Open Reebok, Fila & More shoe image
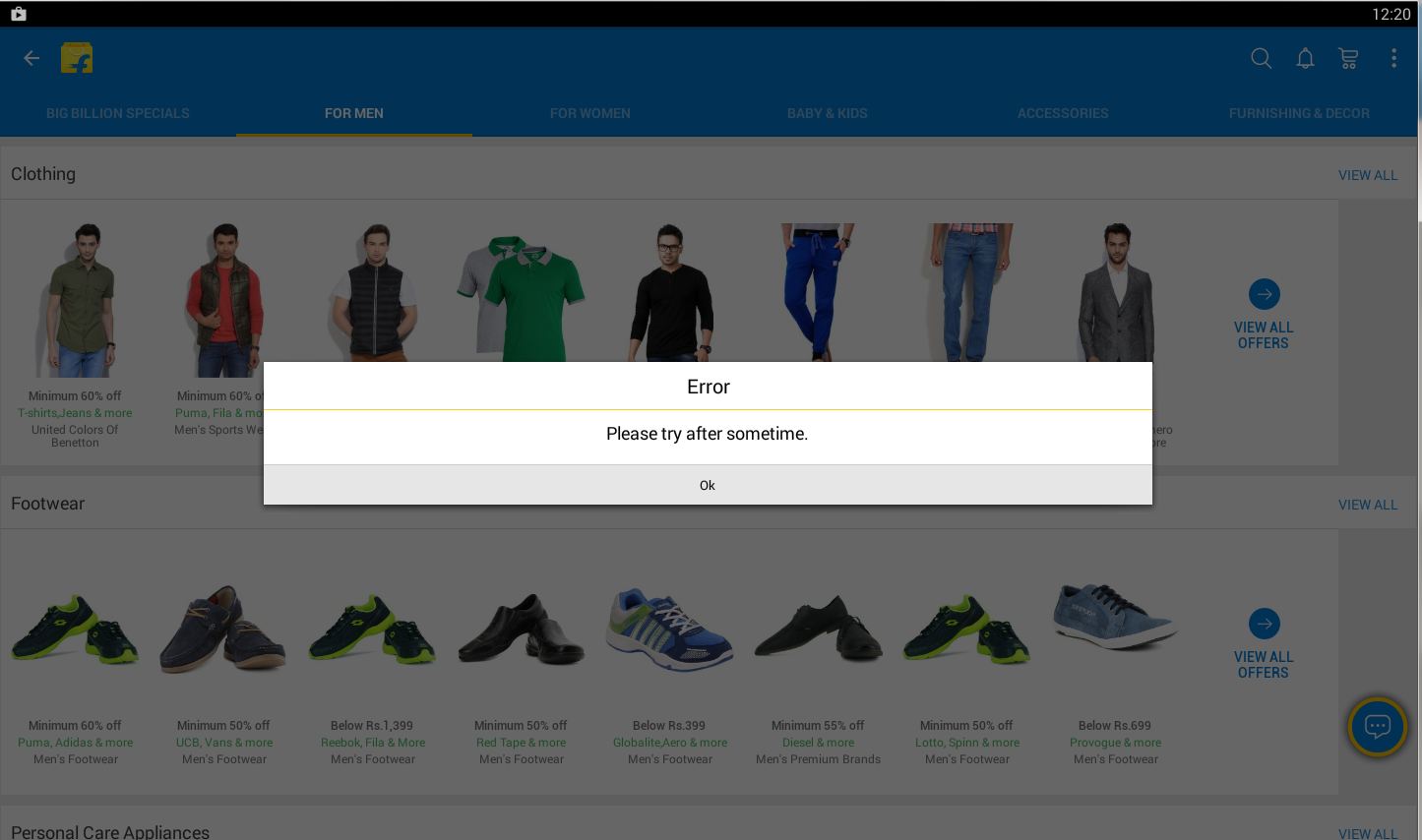Viewport: 1422px width, 840px height. click(x=373, y=630)
